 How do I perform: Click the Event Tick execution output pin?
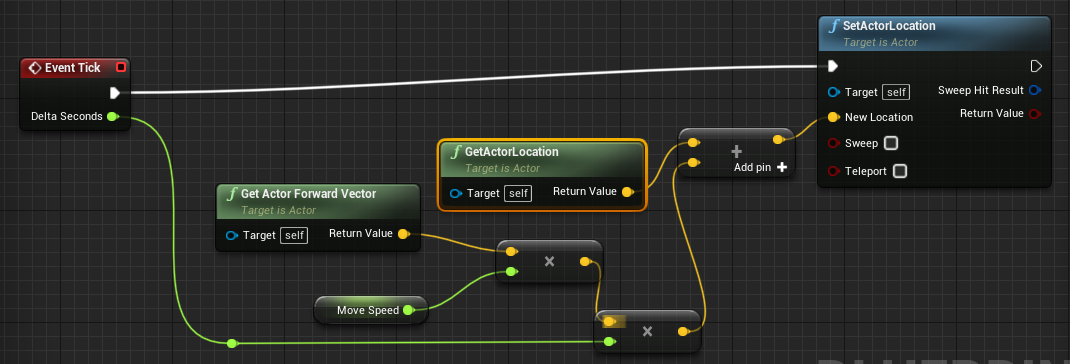(115, 92)
